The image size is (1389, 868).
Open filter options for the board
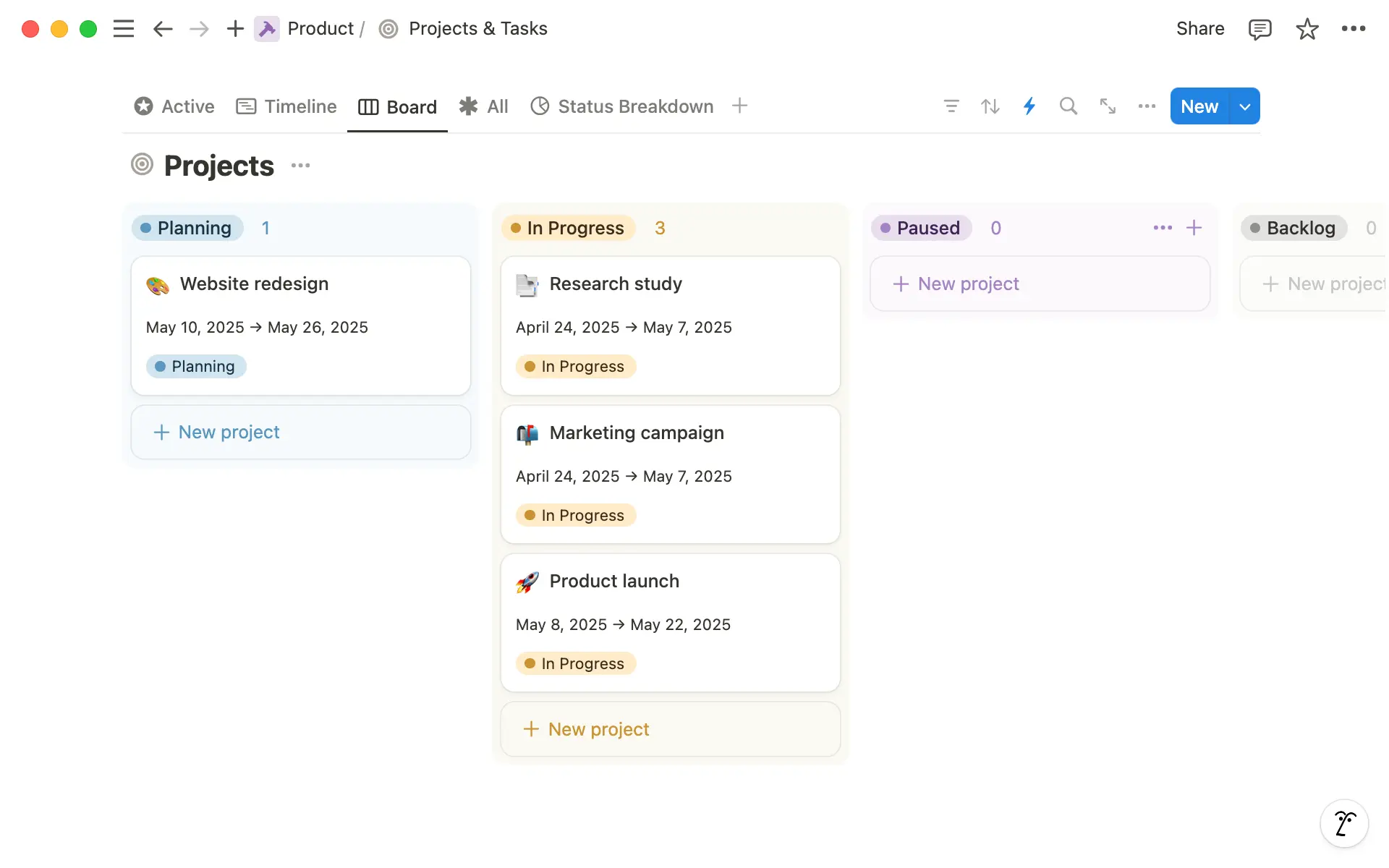[951, 106]
